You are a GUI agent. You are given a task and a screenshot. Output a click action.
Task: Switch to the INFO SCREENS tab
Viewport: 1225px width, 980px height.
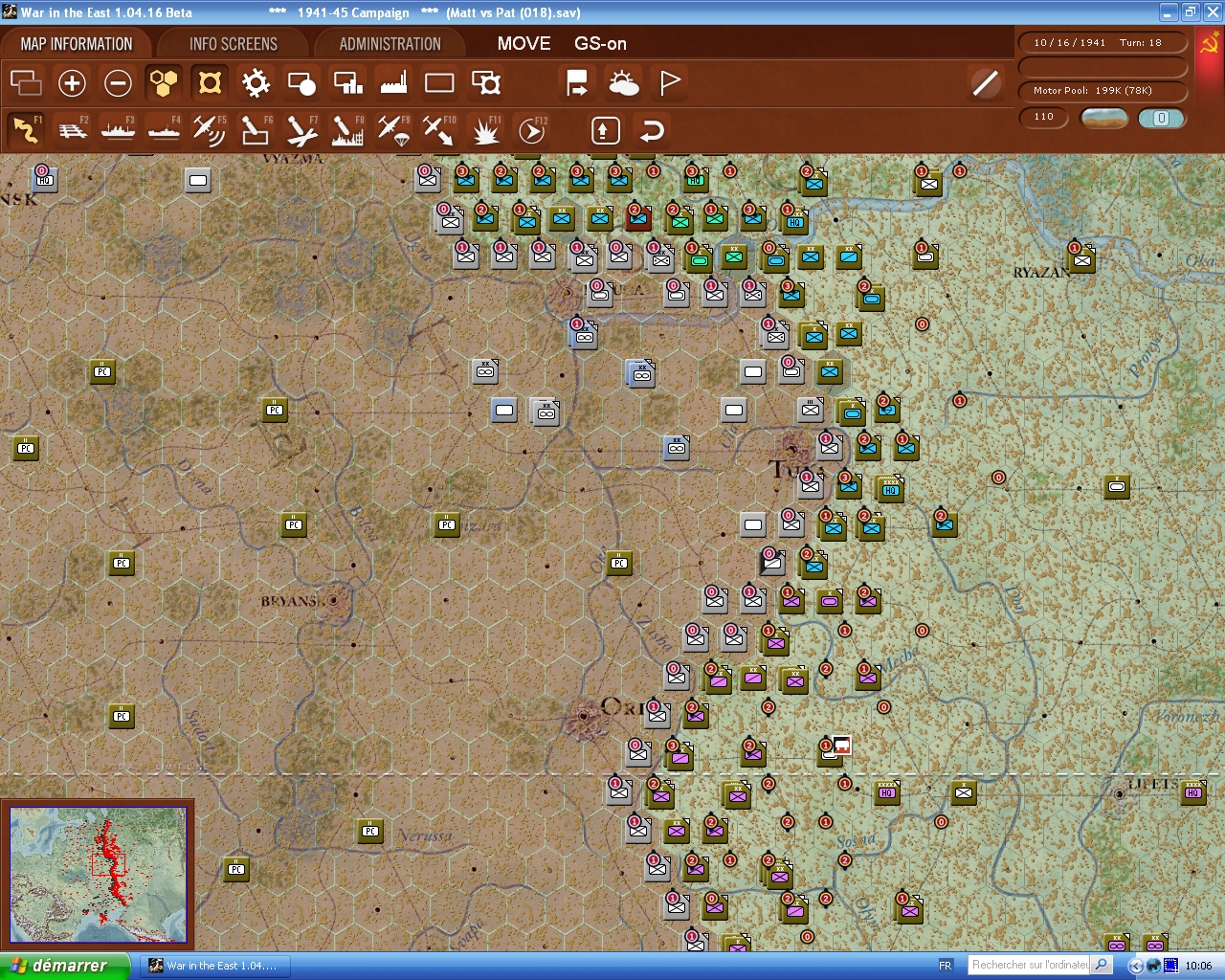(233, 44)
